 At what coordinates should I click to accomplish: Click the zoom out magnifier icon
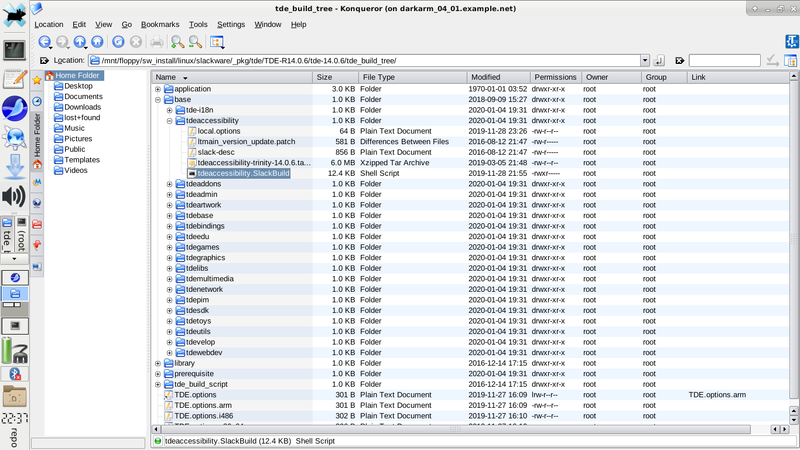click(x=194, y=42)
